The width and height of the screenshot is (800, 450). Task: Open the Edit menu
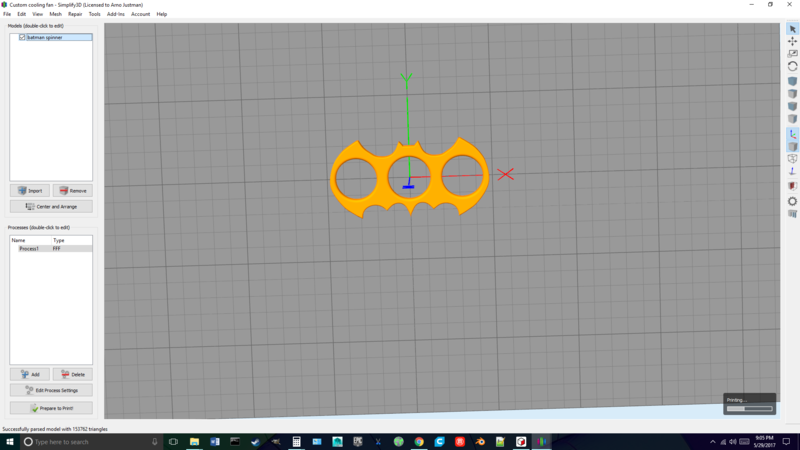click(x=21, y=14)
